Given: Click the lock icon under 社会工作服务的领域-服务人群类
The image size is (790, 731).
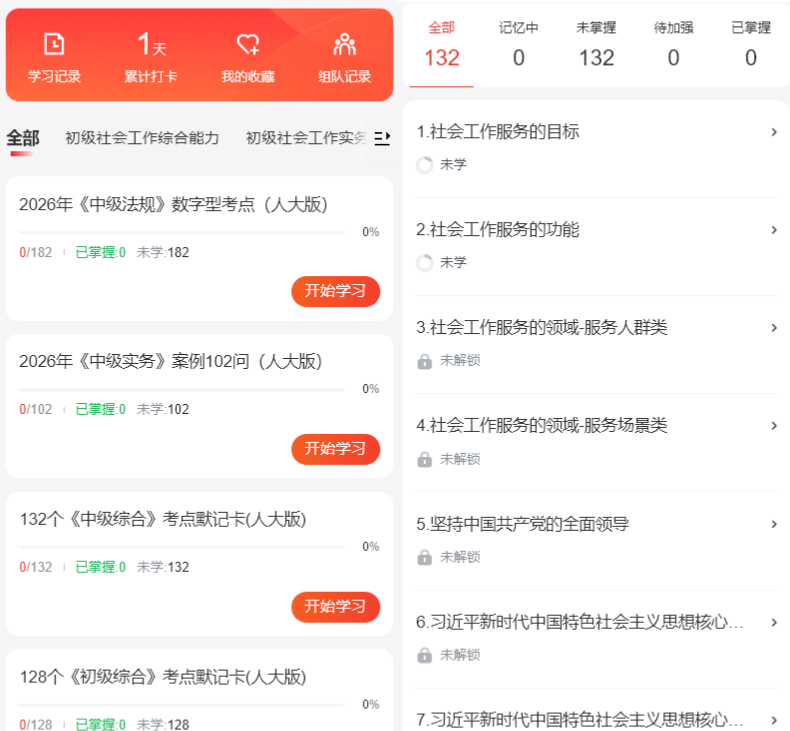Looking at the screenshot, I should [424, 361].
